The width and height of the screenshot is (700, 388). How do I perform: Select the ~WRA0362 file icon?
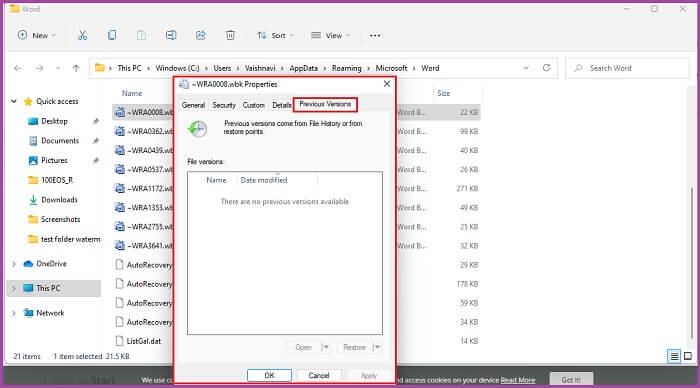[x=120, y=131]
